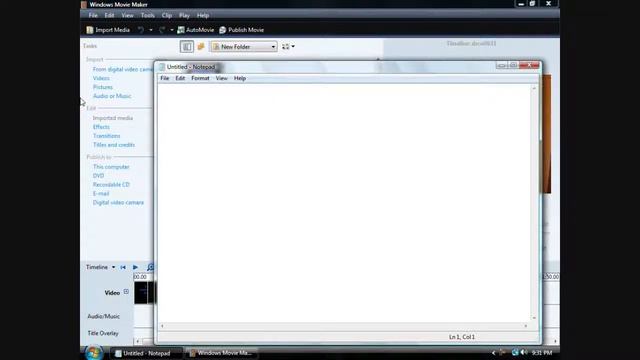Click the taskbar clock showing 9:31 PM

(x=542, y=353)
